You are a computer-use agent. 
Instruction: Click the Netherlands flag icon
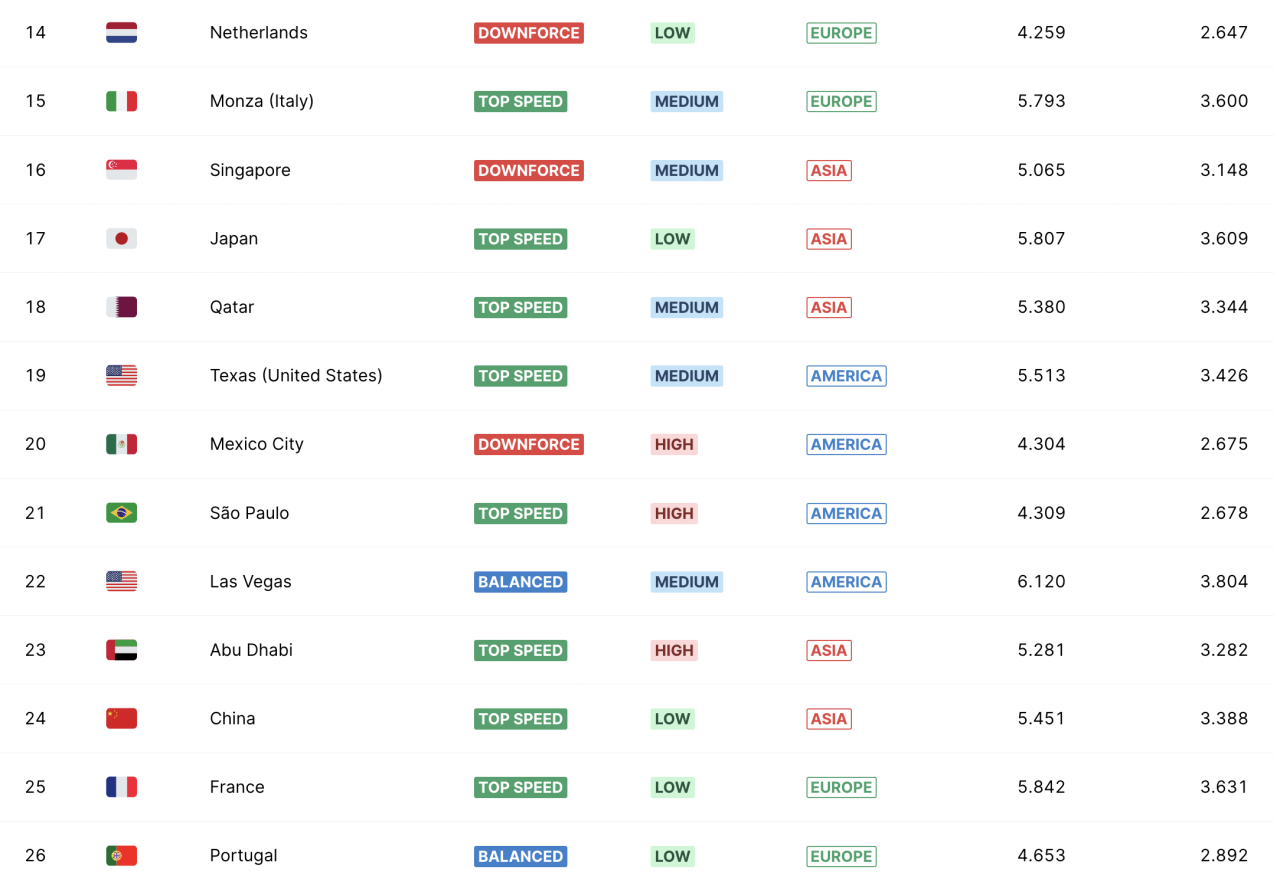click(121, 33)
